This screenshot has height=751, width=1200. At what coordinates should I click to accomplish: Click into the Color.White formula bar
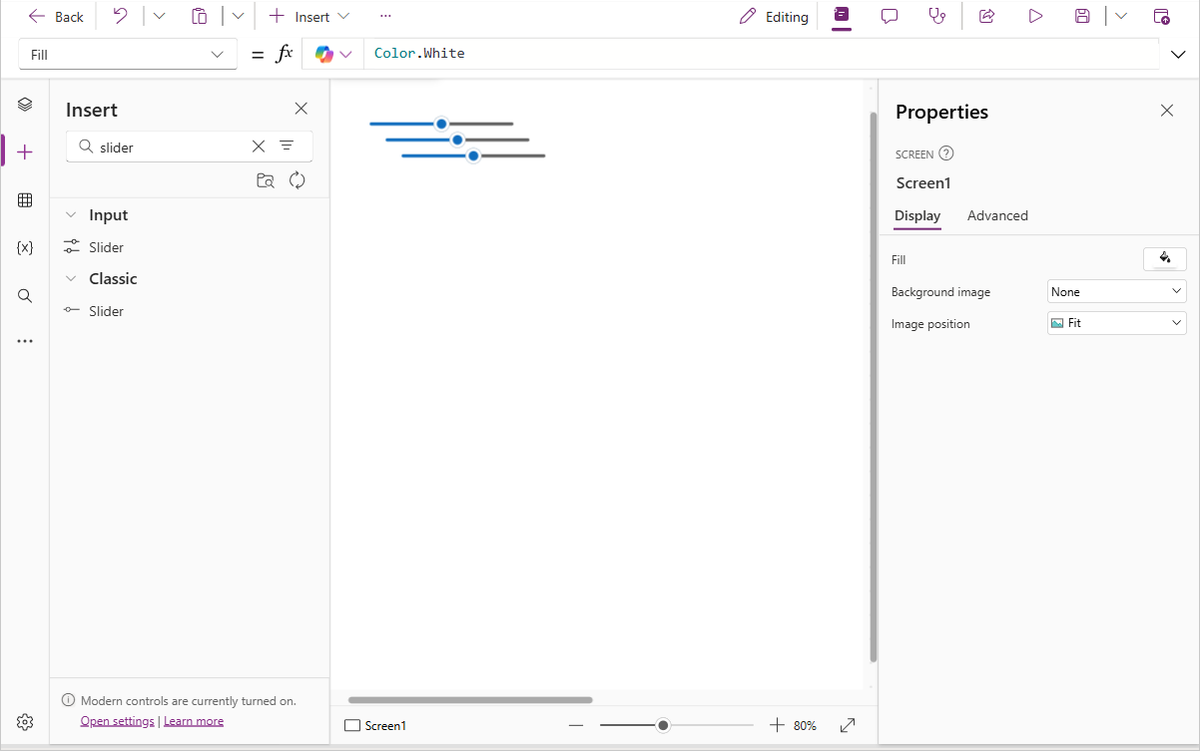(x=760, y=54)
